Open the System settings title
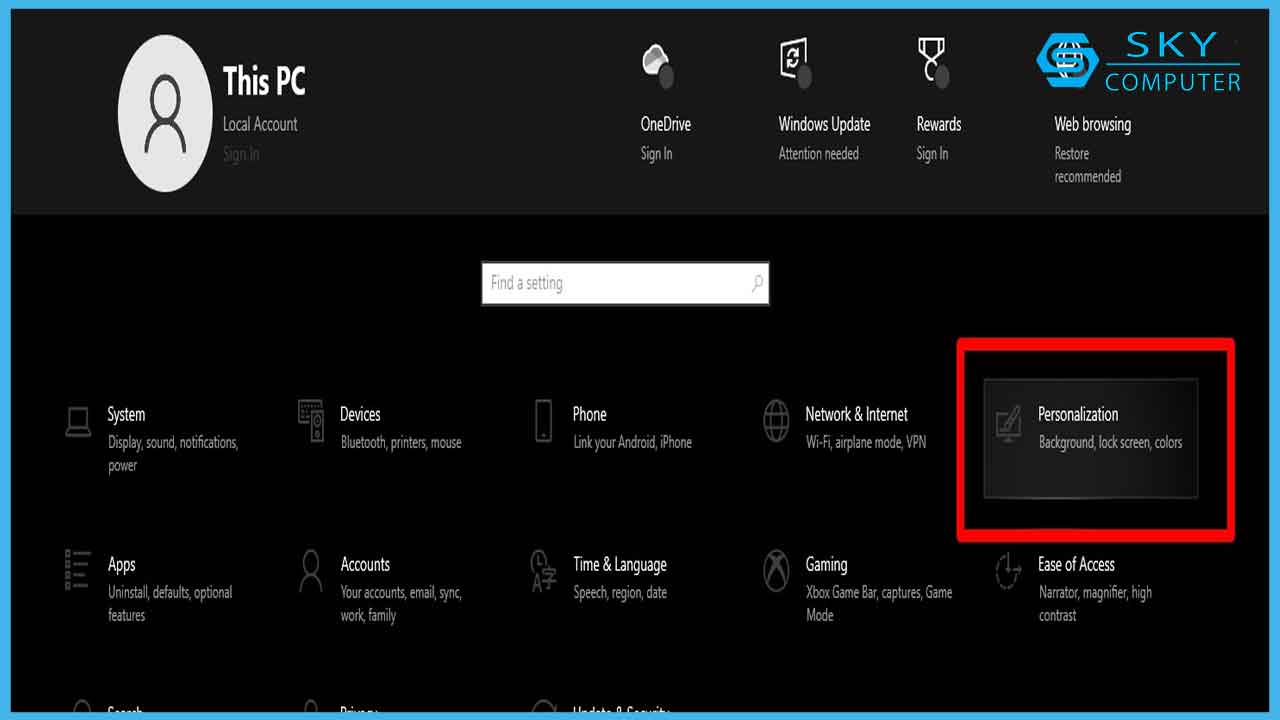 126,414
